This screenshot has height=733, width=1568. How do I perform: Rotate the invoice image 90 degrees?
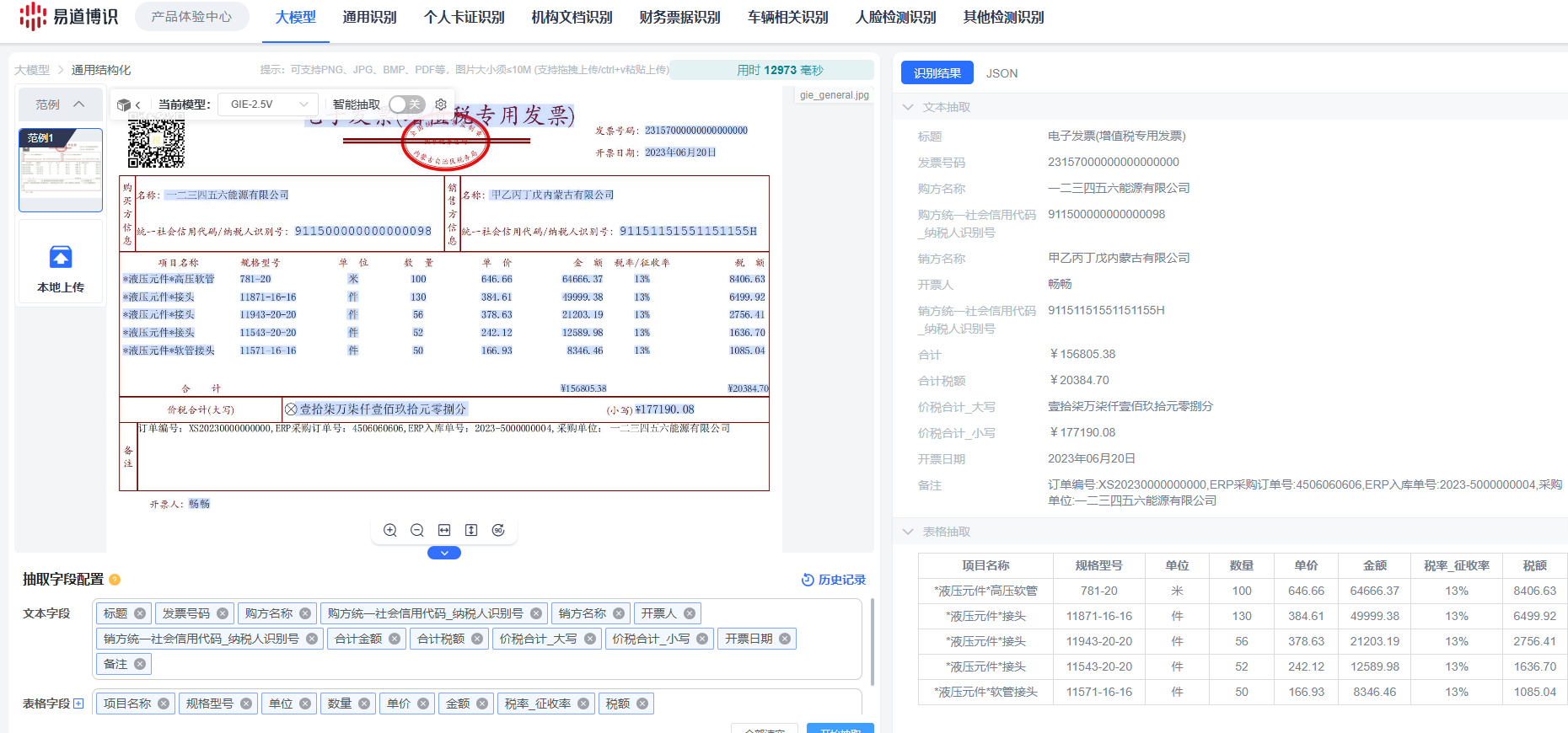[498, 530]
